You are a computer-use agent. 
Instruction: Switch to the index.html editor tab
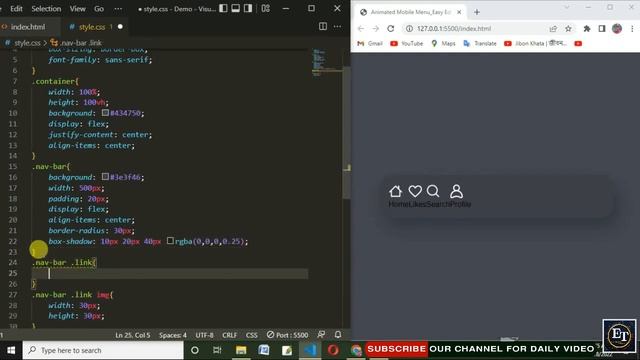(x=28, y=27)
